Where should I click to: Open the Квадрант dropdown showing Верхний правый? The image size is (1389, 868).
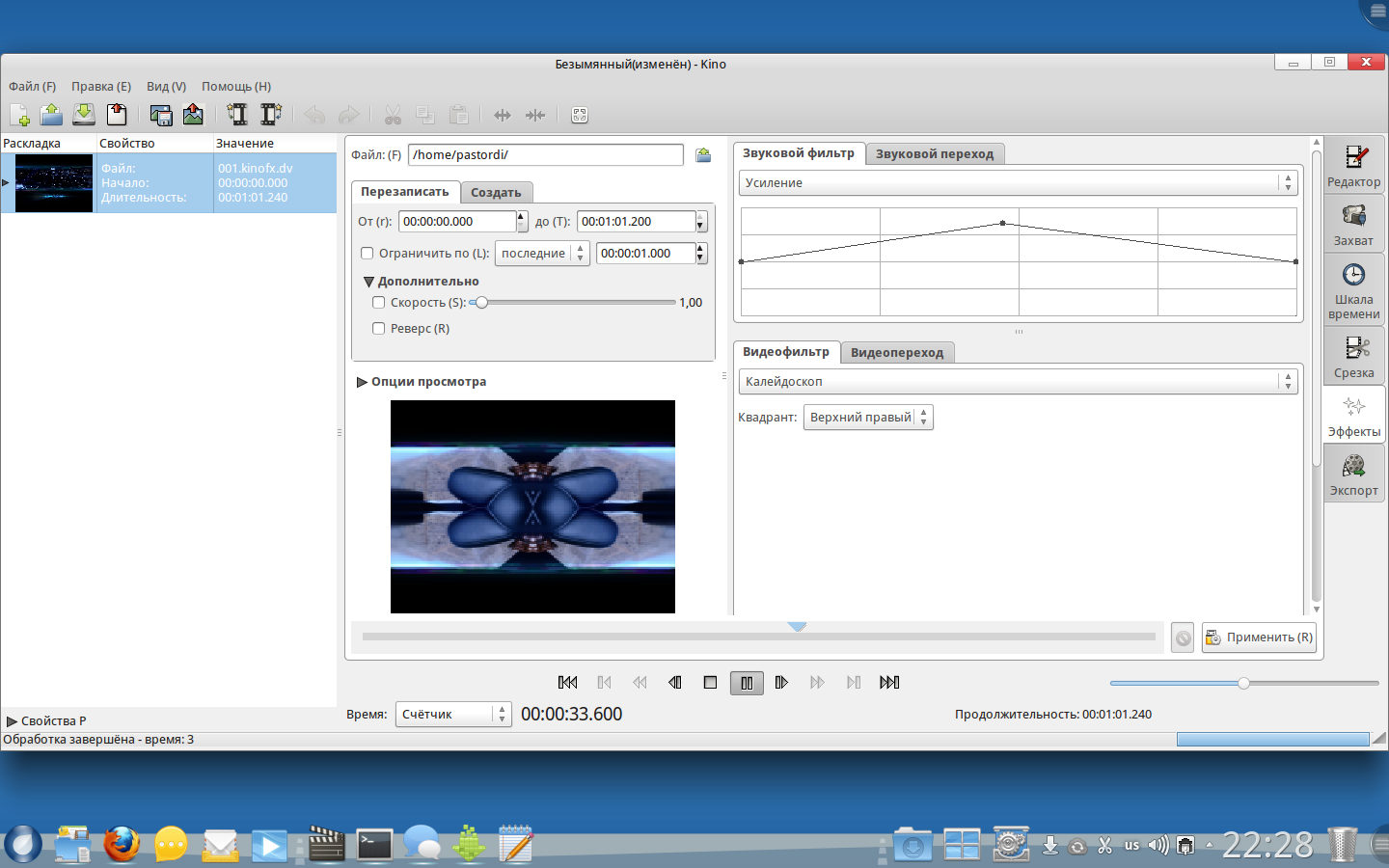point(868,418)
